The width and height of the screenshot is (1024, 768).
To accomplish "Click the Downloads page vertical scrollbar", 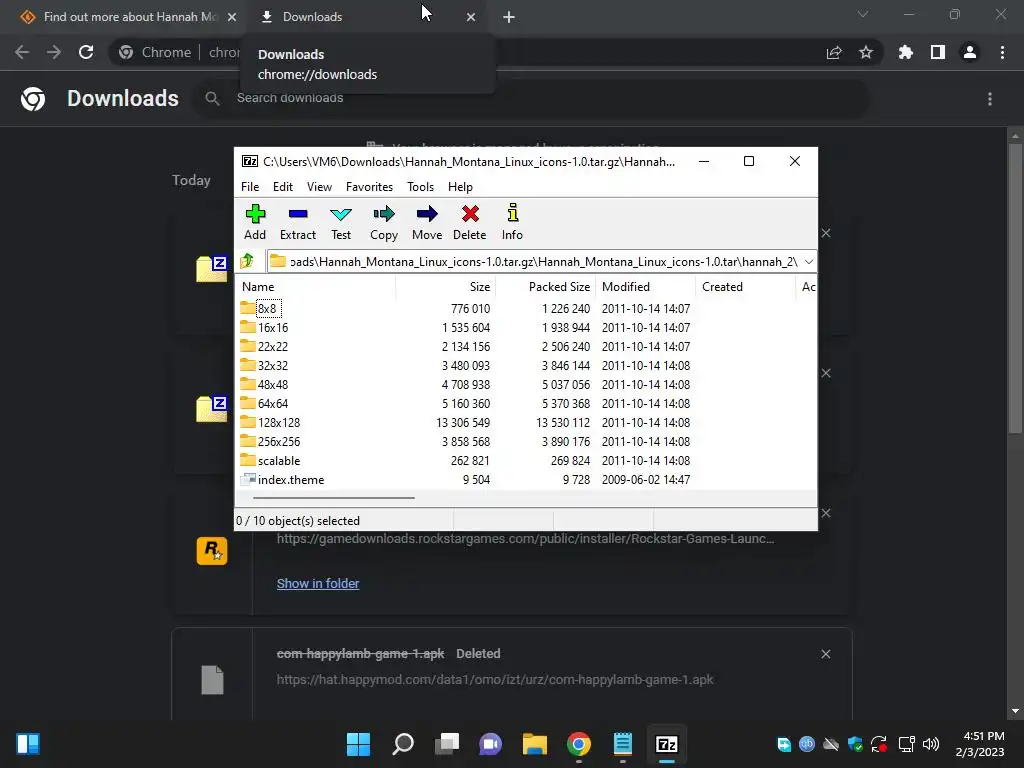I will 1014,287.
